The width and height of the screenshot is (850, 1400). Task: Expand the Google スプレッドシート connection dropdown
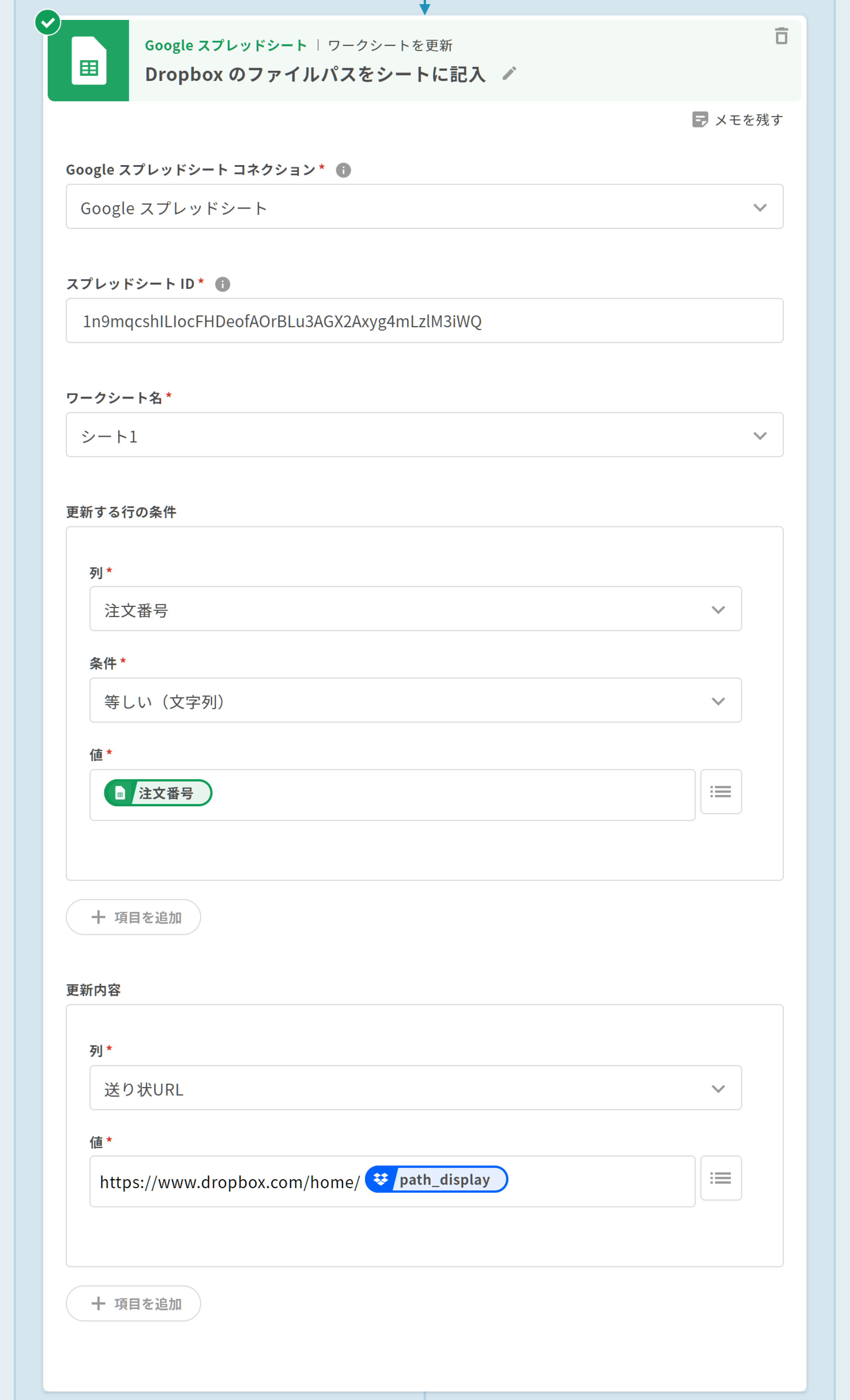pos(424,207)
